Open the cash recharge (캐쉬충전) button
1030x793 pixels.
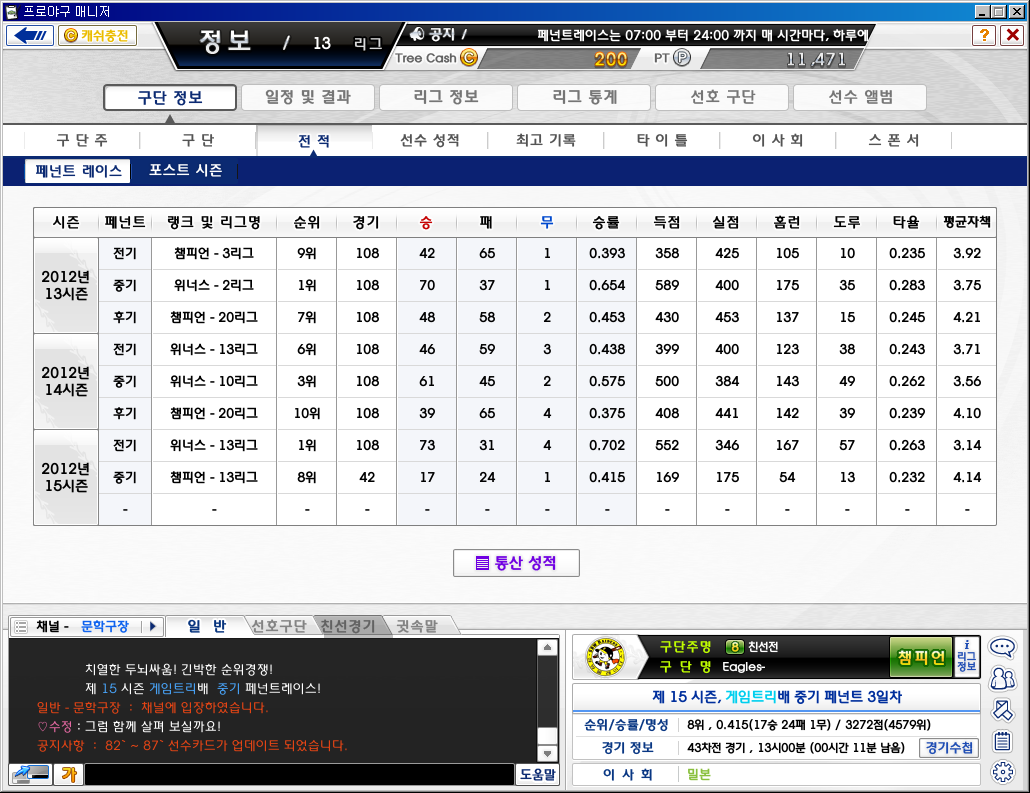pyautogui.click(x=97, y=35)
